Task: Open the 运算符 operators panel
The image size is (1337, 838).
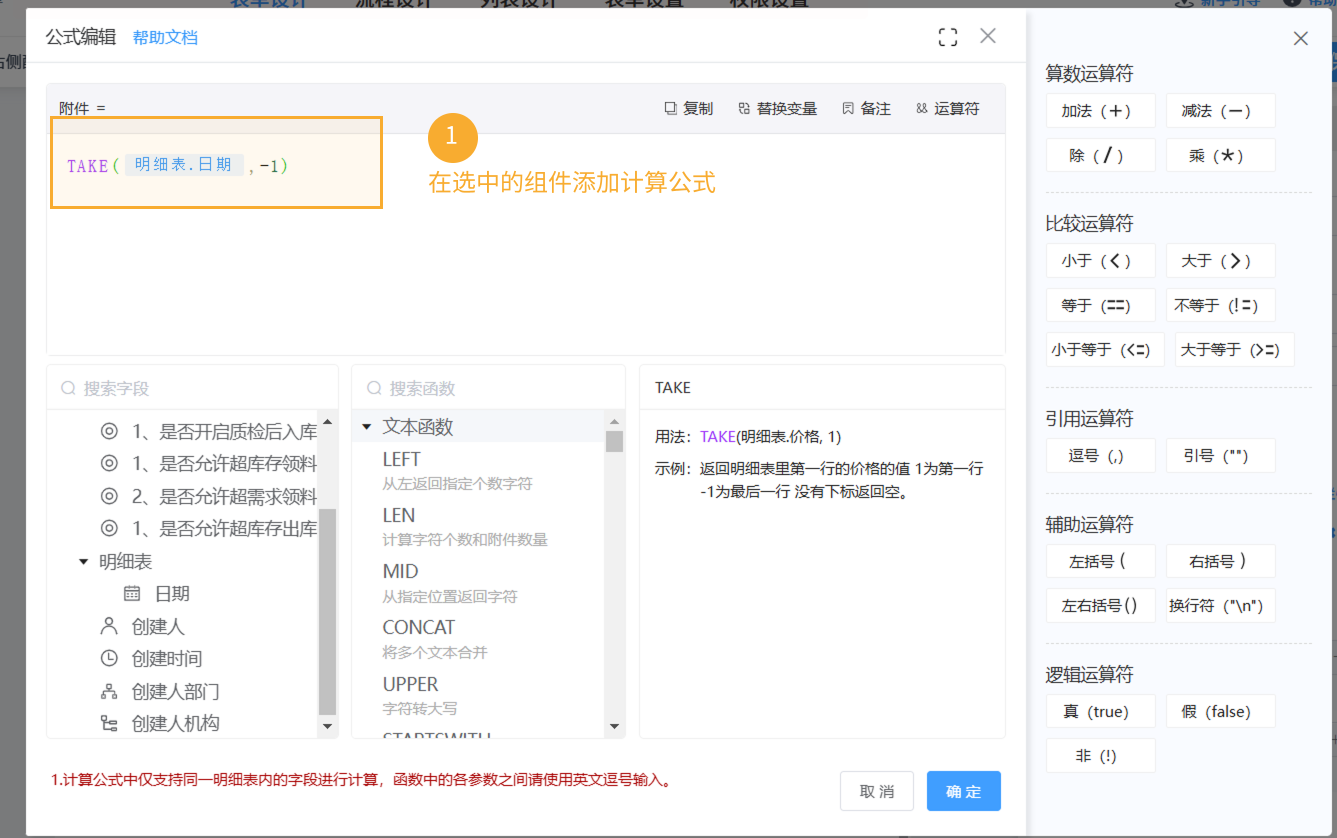Action: [947, 108]
